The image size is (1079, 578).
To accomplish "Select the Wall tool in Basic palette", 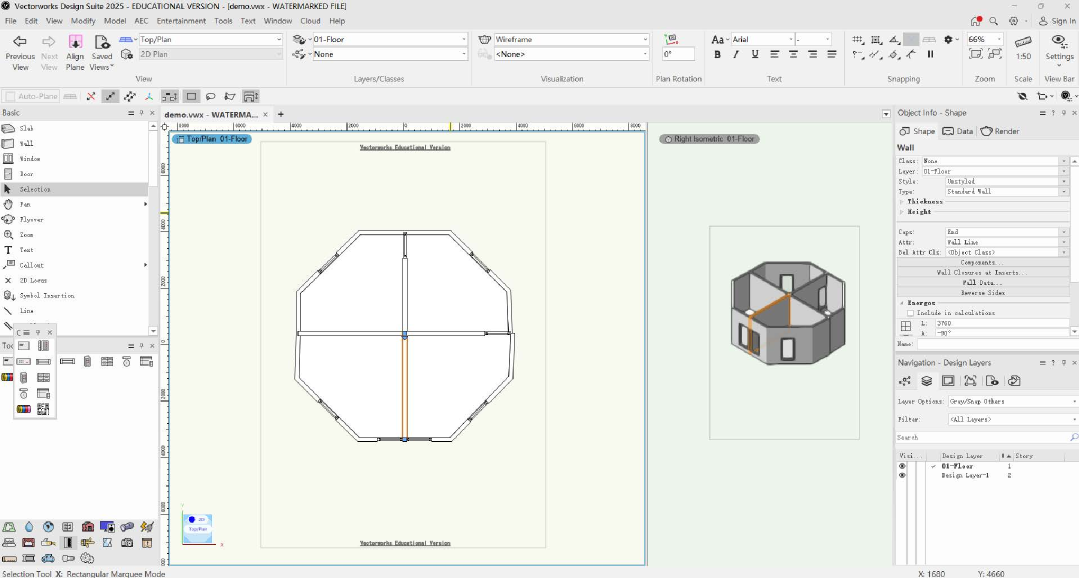I will click(x=27, y=143).
